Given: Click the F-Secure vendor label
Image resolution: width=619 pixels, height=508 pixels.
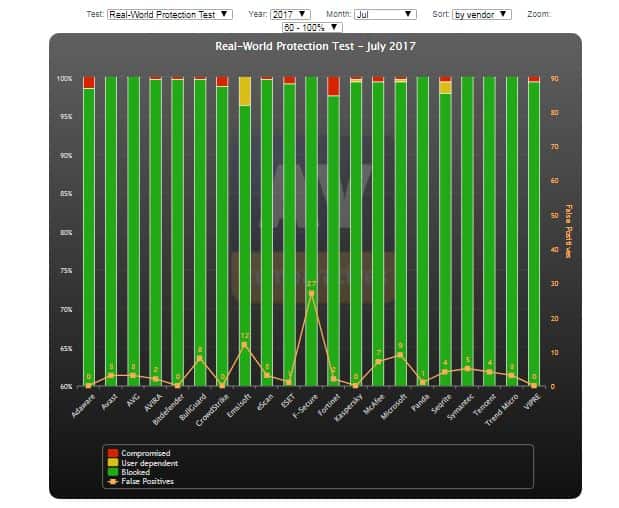Looking at the screenshot, I should point(306,405).
